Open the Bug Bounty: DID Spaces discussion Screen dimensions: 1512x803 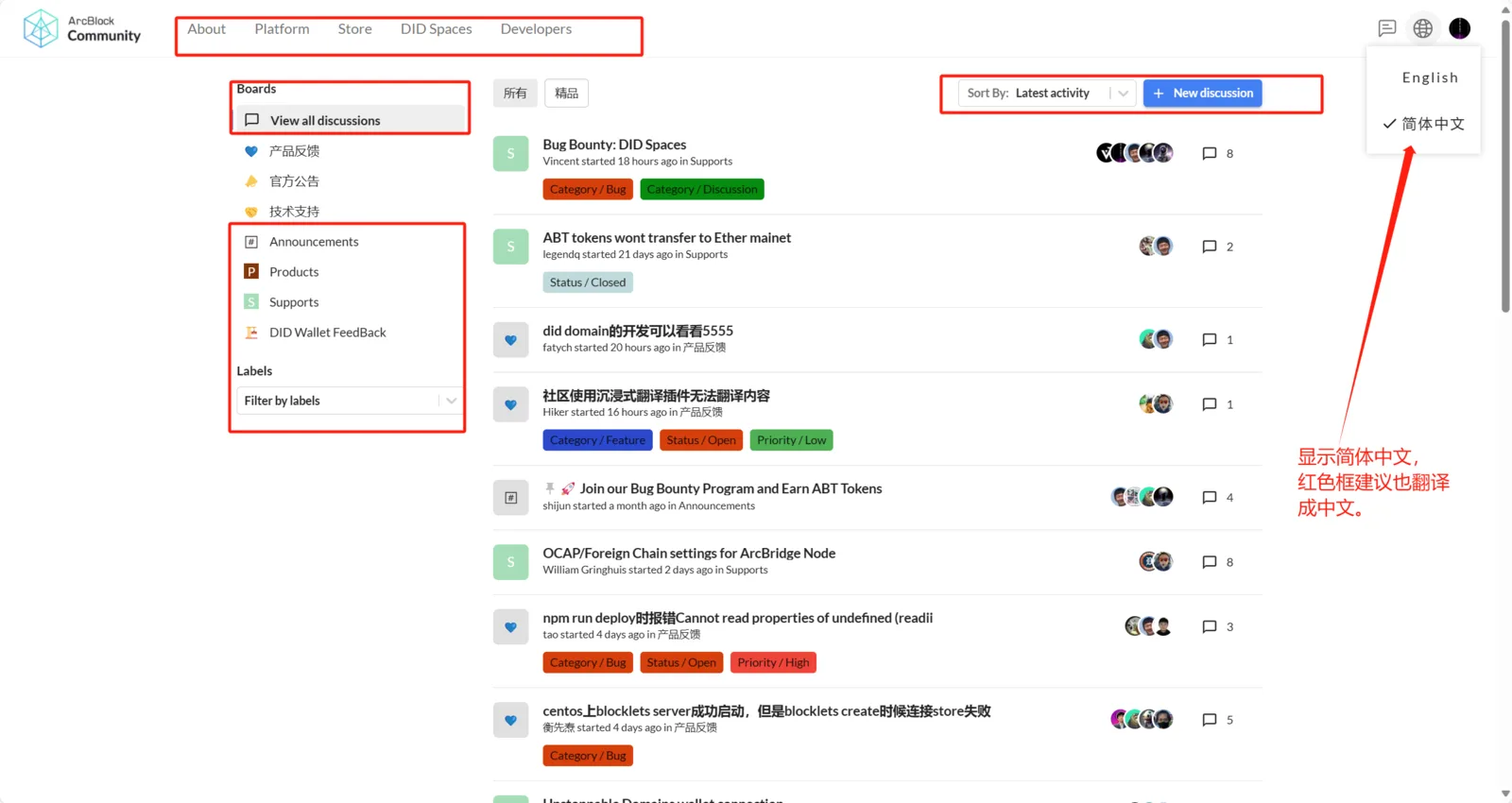614,145
